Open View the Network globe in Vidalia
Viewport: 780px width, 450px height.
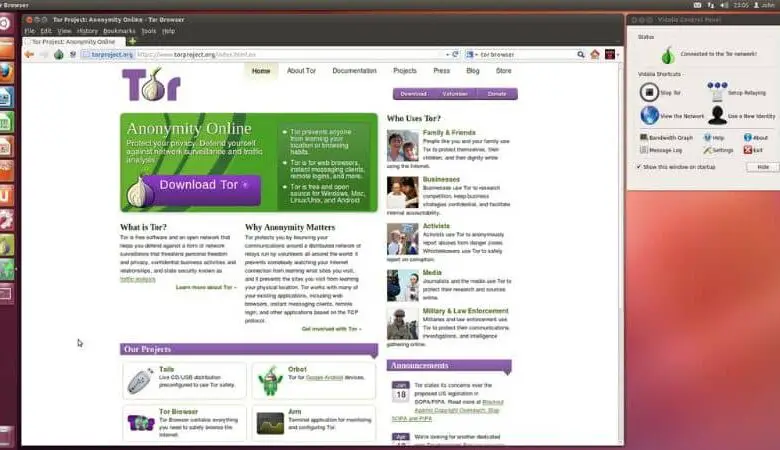click(649, 115)
